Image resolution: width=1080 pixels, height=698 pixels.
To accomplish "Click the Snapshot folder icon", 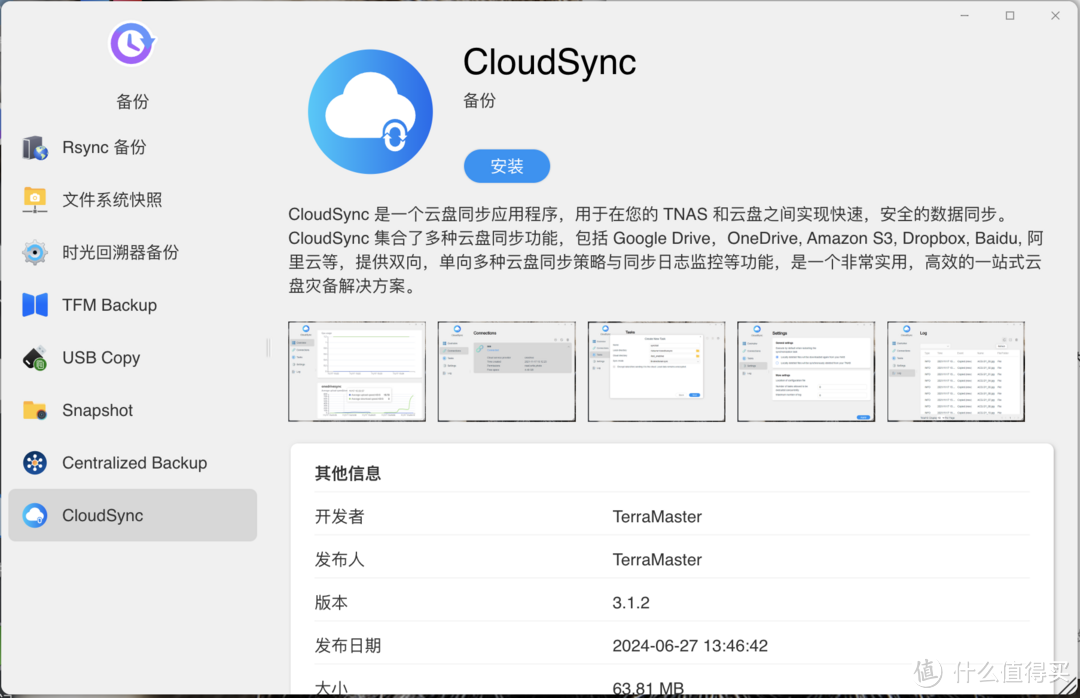I will tap(35, 410).
